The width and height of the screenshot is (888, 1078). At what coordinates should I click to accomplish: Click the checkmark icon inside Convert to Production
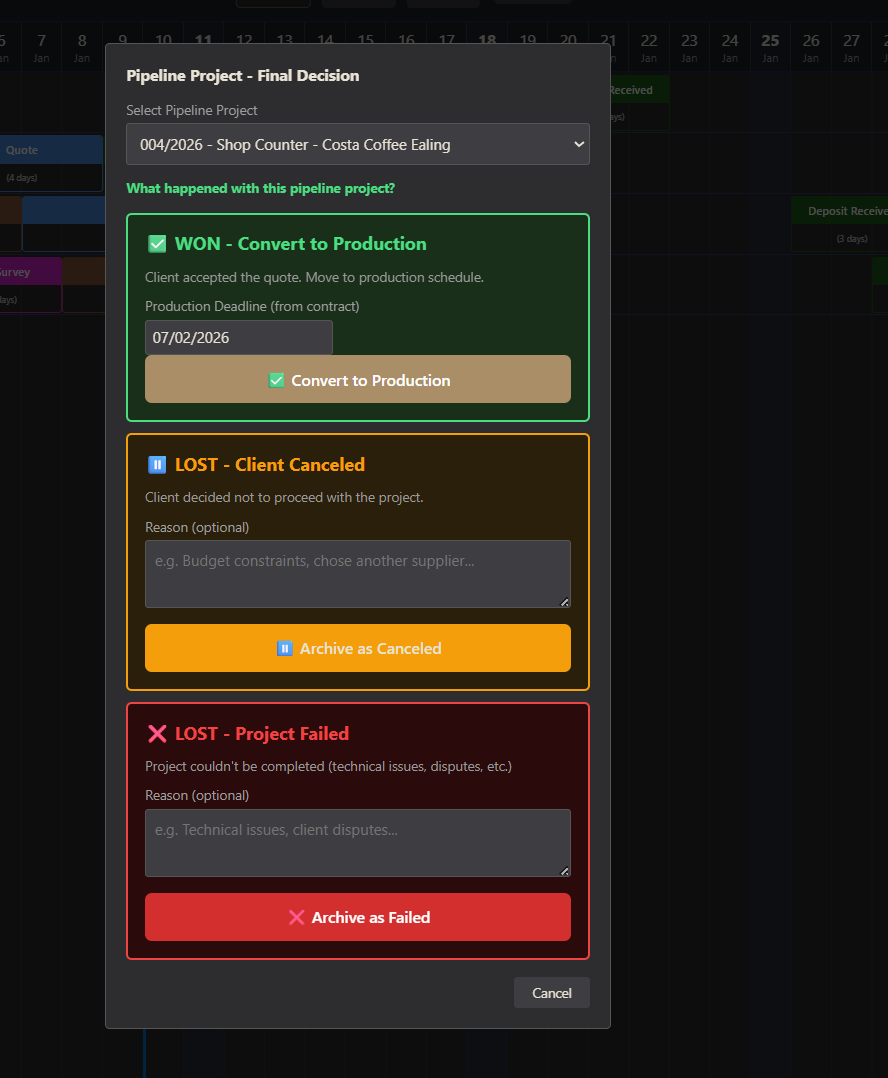pyautogui.click(x=277, y=381)
